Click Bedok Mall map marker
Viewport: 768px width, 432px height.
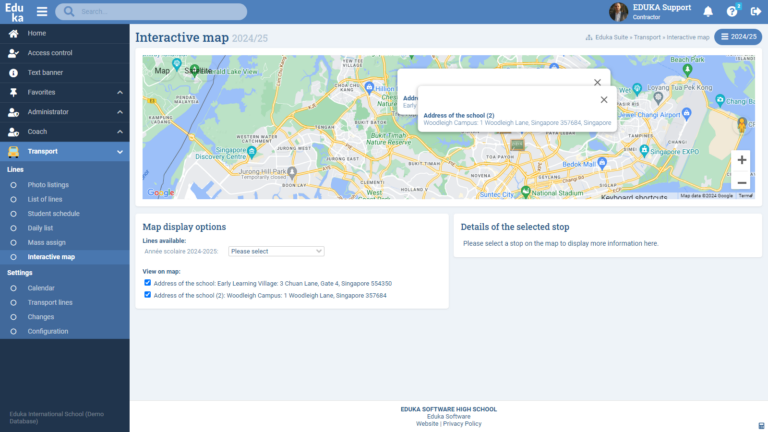pos(602,163)
